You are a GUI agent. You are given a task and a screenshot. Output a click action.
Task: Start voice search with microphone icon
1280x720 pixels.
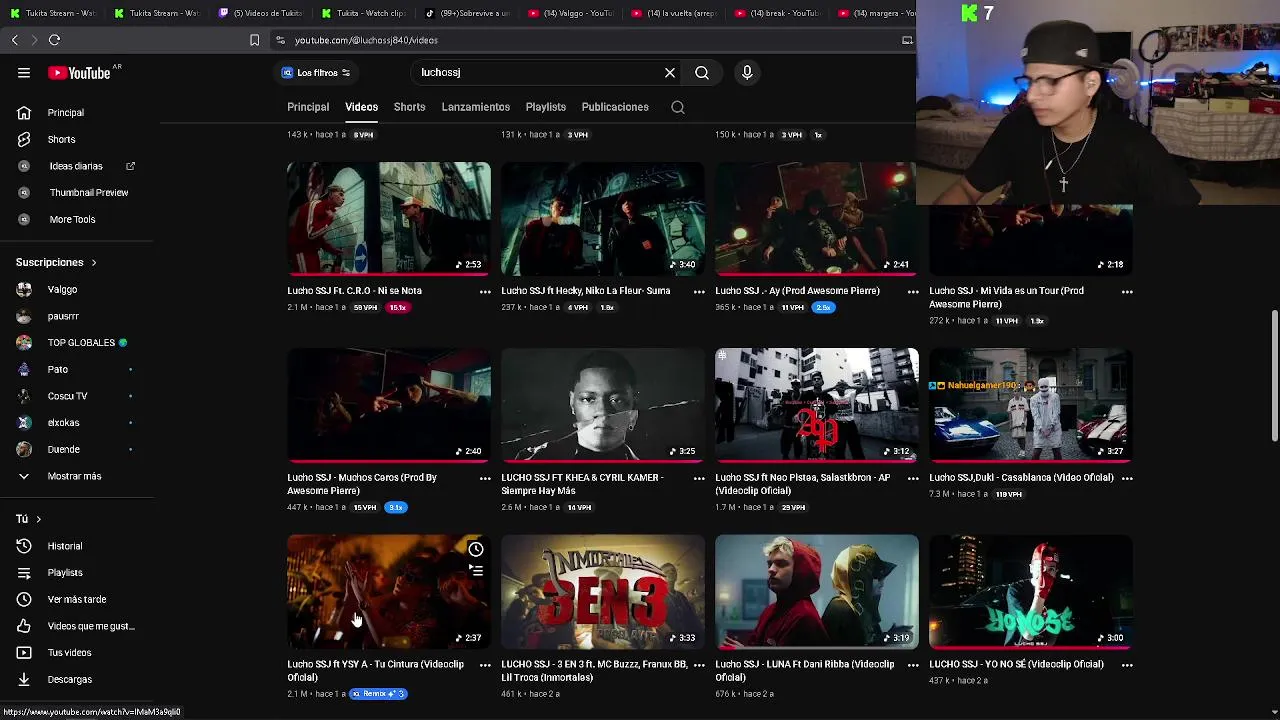point(747,73)
